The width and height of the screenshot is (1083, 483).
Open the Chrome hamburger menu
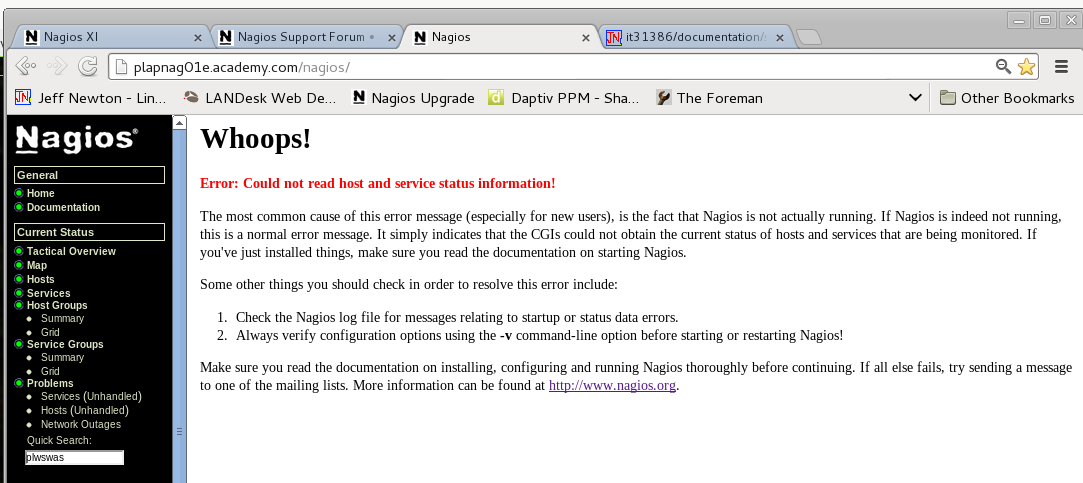[1062, 67]
